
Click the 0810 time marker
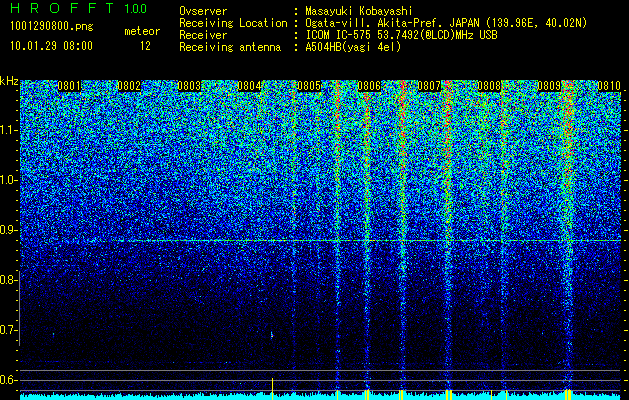coord(609,86)
